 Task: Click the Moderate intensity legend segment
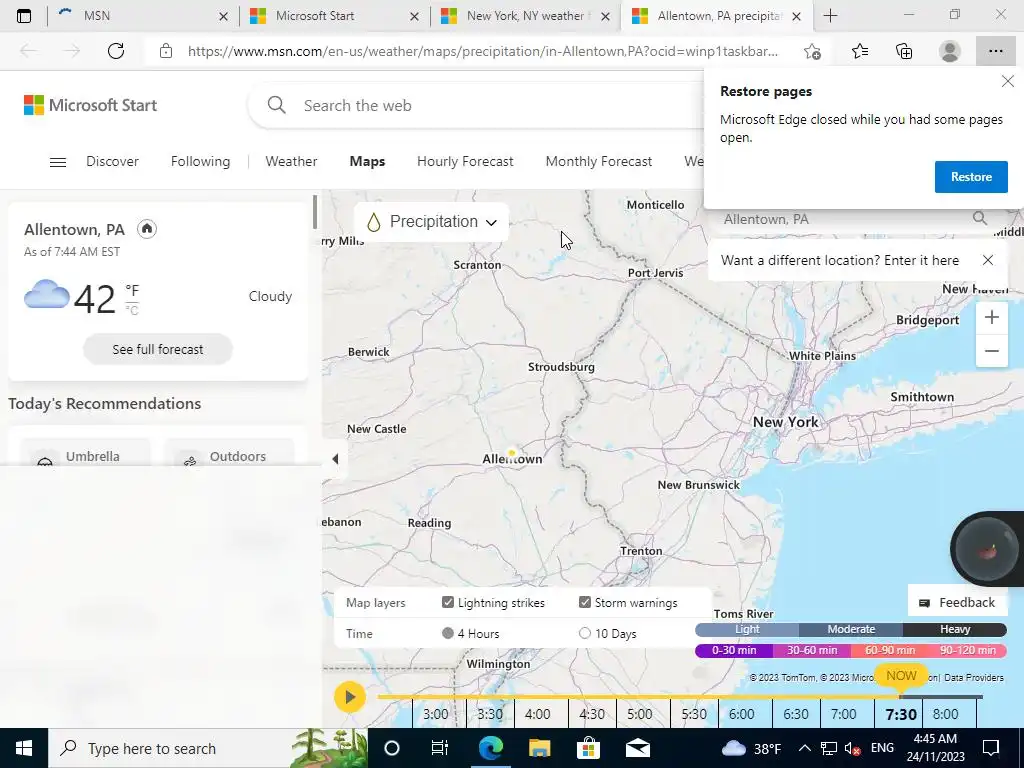tap(851, 629)
